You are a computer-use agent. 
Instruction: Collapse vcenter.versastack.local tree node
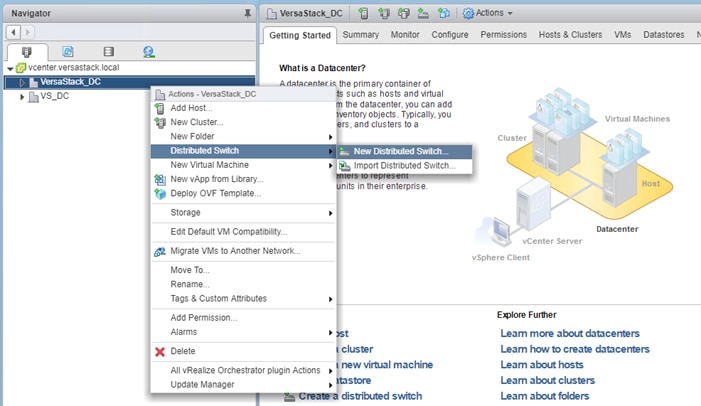[x=10, y=68]
